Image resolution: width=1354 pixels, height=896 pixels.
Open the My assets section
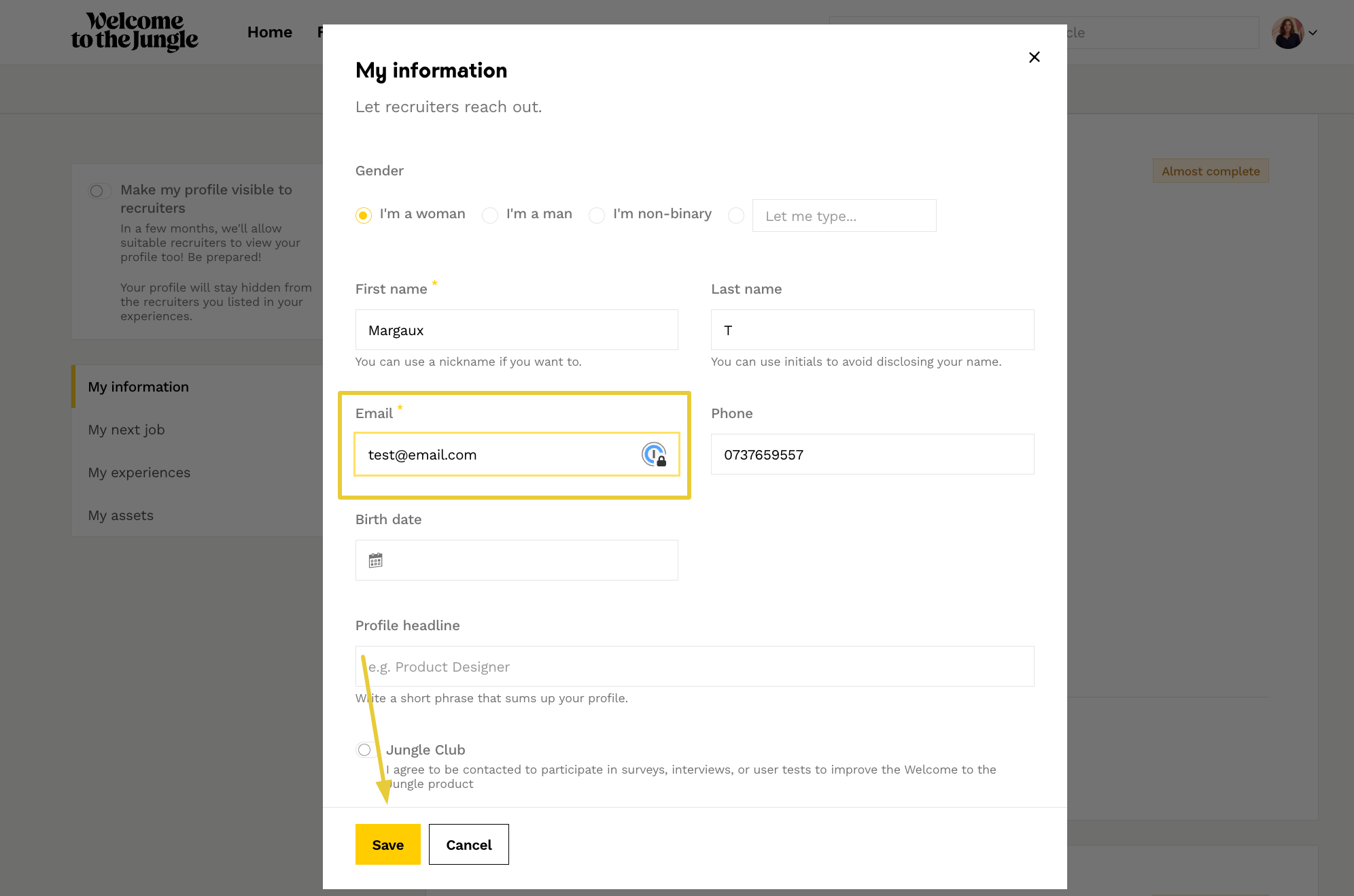coord(121,515)
